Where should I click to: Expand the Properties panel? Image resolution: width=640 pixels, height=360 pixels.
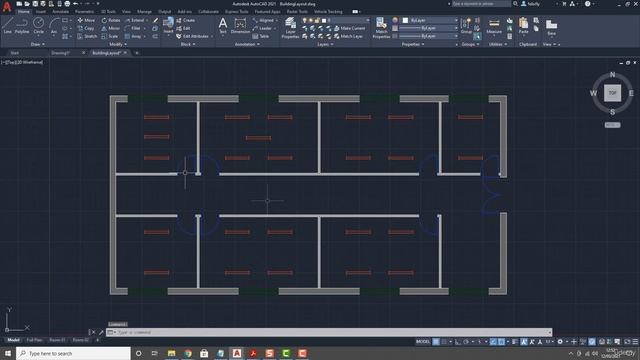click(413, 44)
